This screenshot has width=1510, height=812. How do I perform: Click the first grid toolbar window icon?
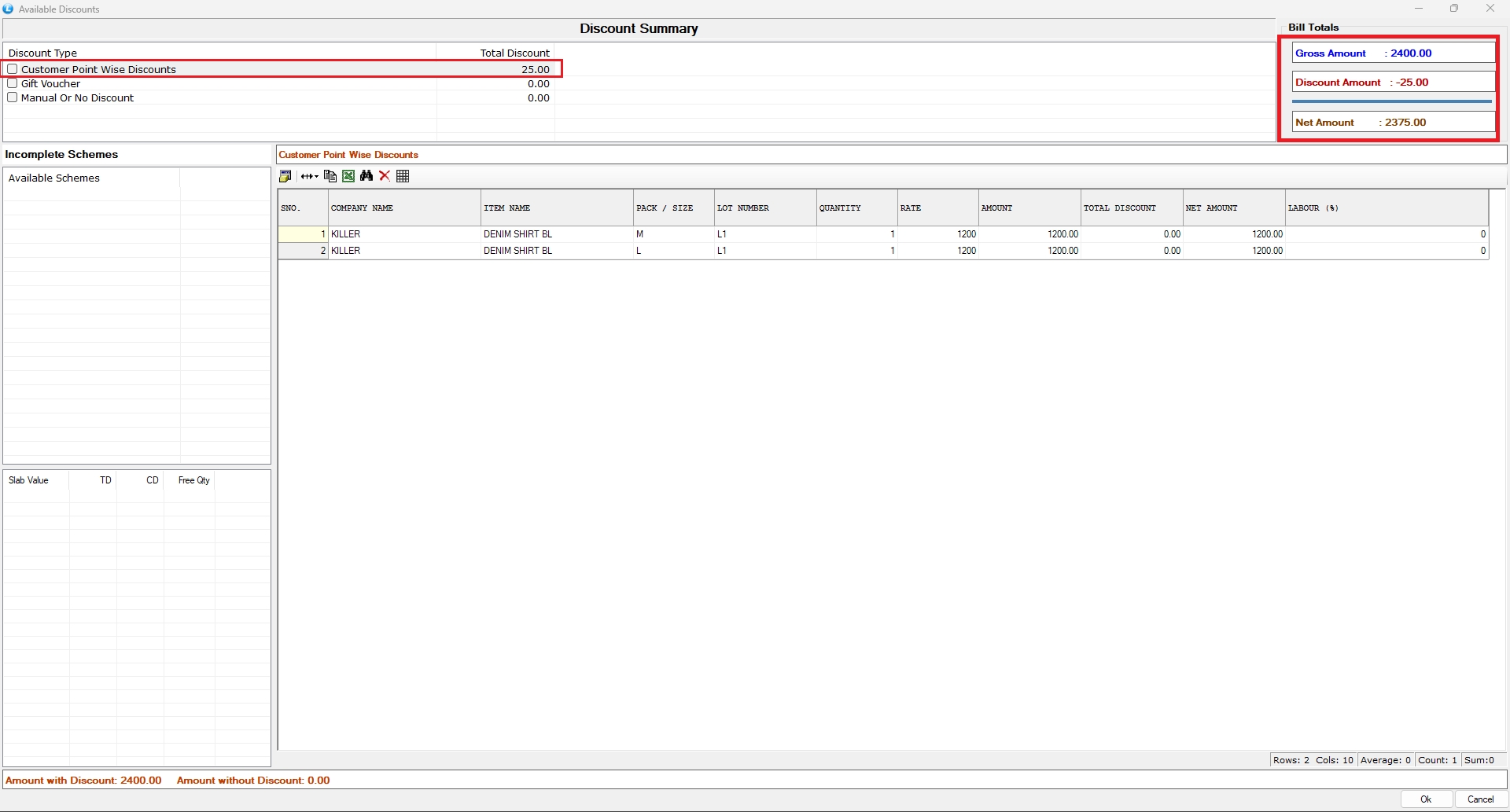pos(285,176)
